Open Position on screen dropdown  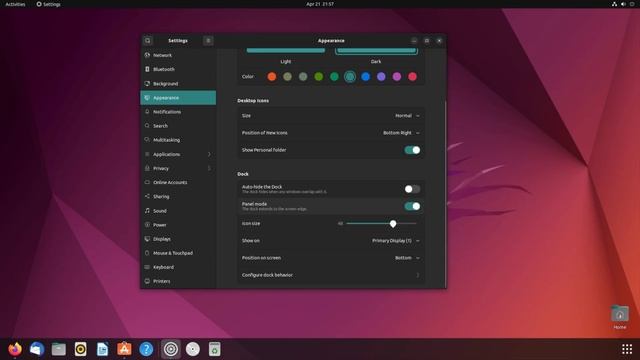[407, 258]
